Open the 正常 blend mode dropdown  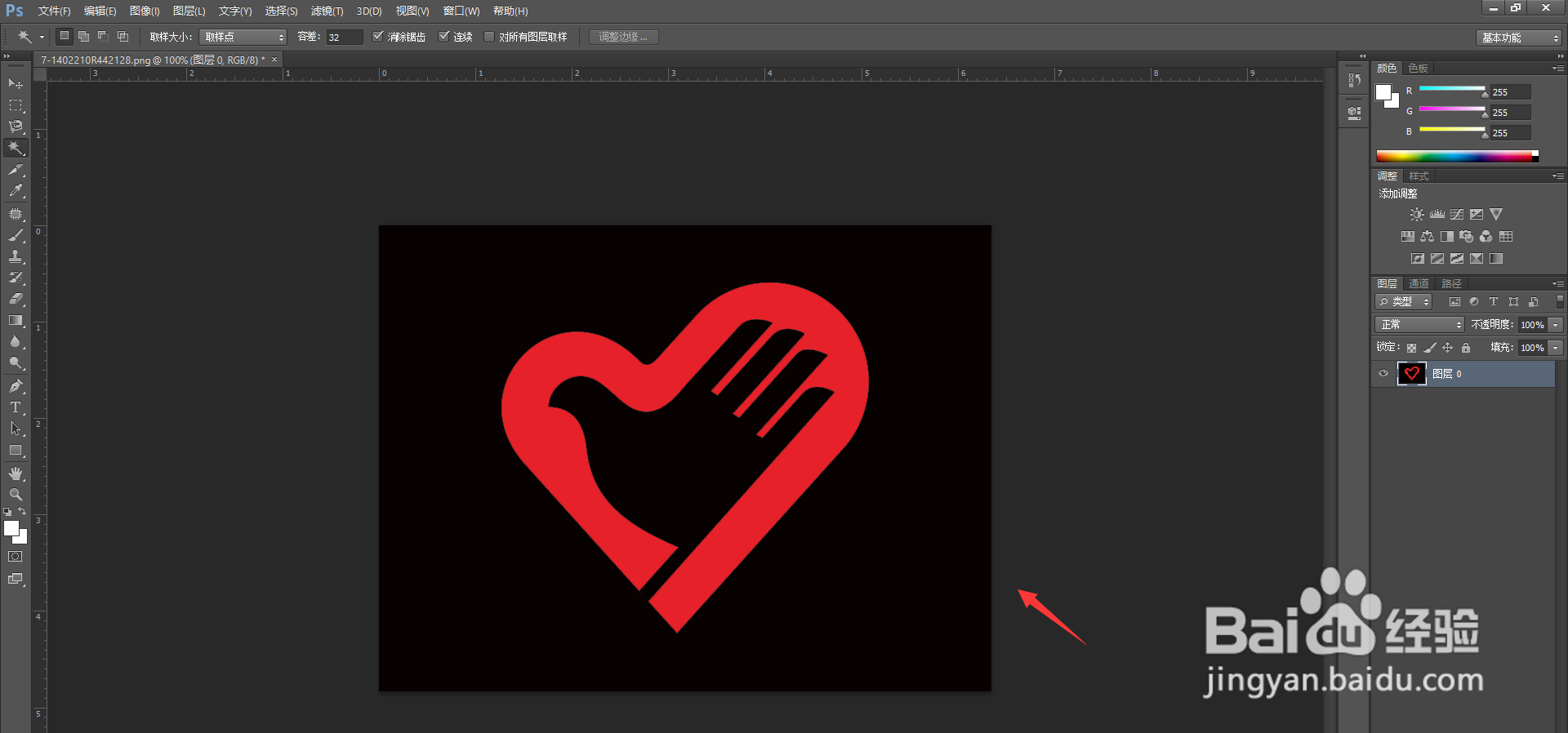1419,325
